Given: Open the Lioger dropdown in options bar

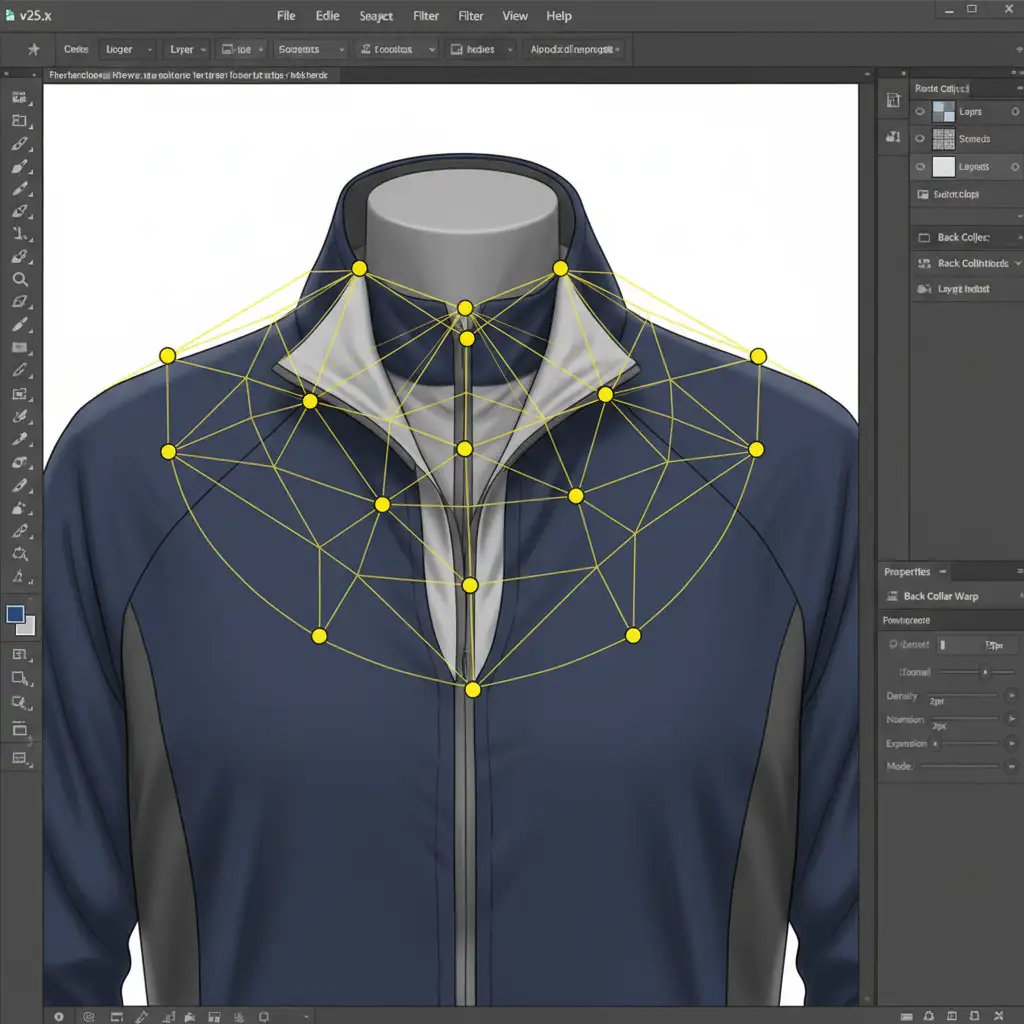Looking at the screenshot, I should tap(127, 49).
